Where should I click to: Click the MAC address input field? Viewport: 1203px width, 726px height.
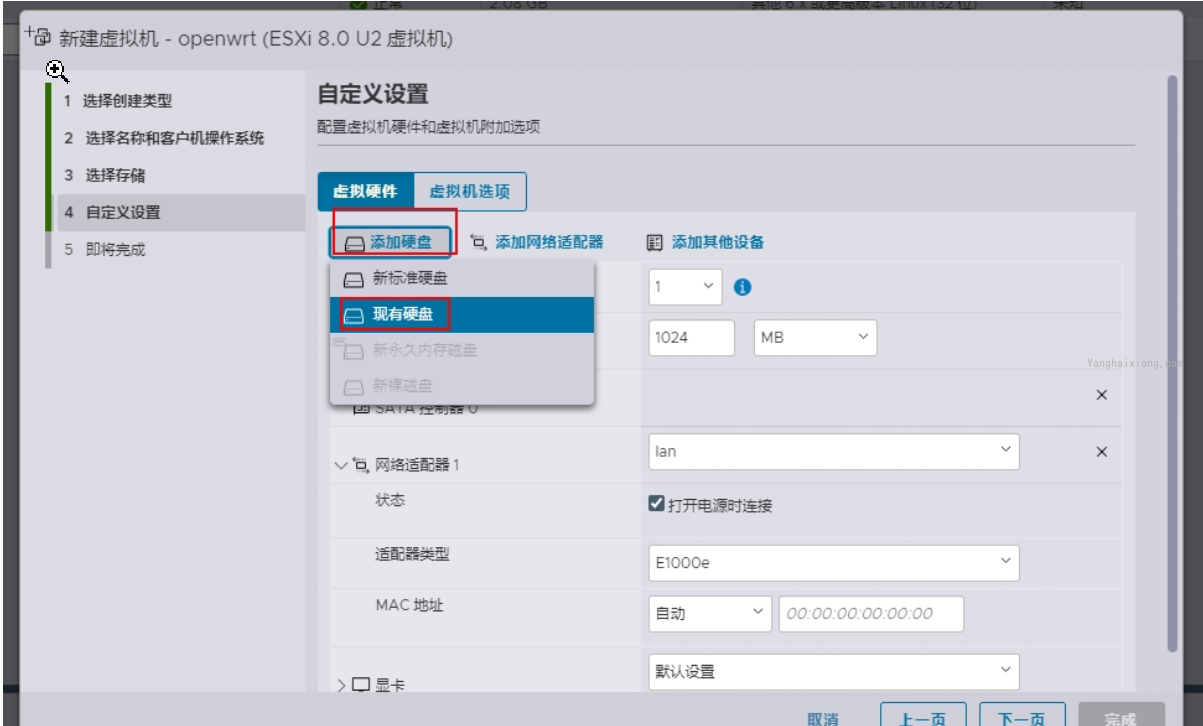(871, 614)
